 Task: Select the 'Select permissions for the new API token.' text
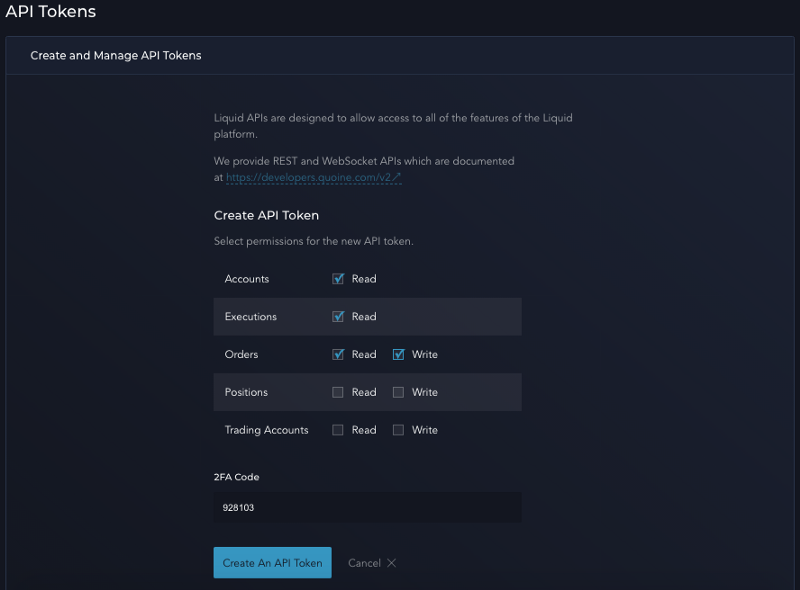coord(313,241)
